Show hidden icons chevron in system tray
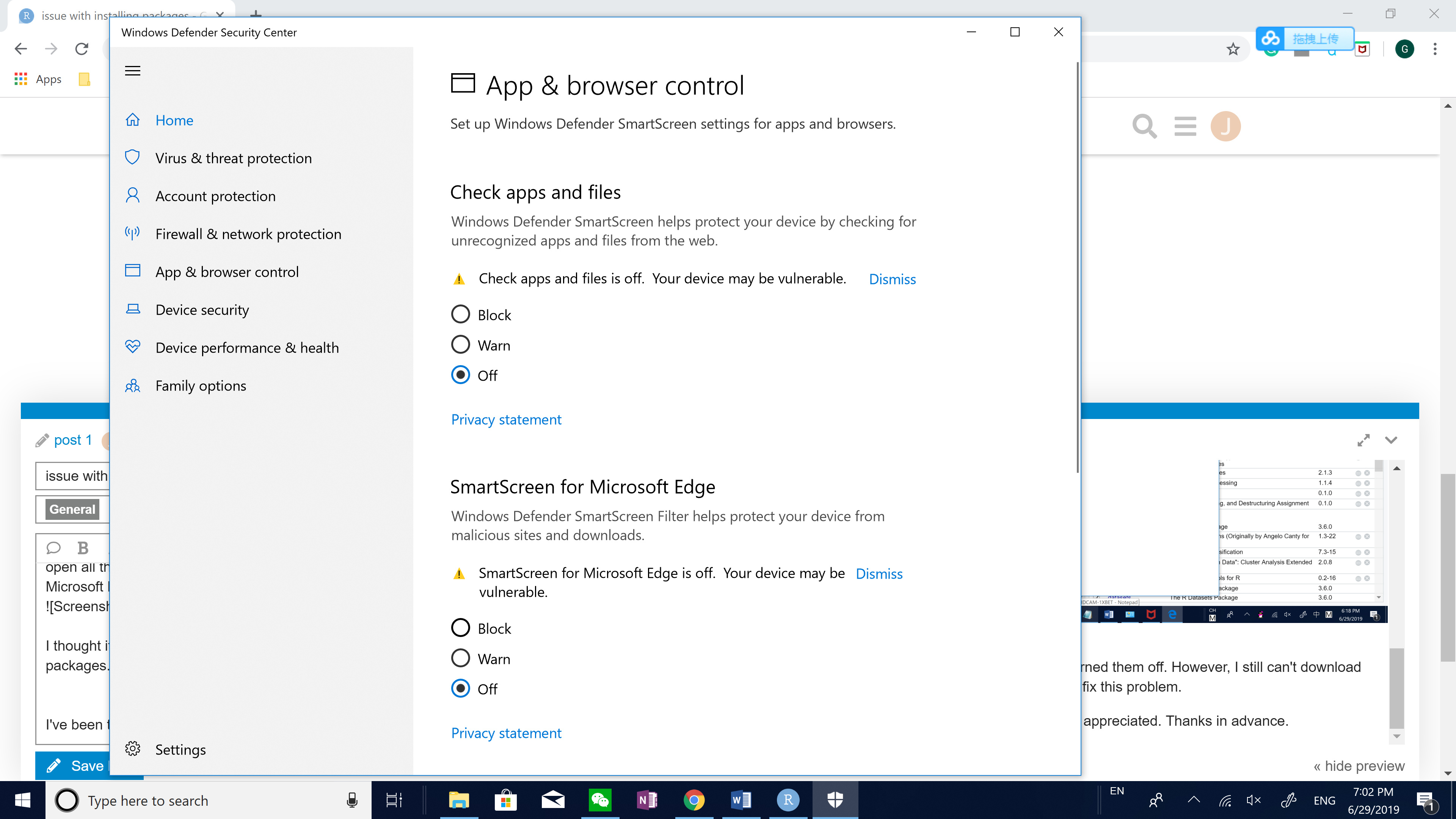The height and width of the screenshot is (819, 1456). 1194,799
